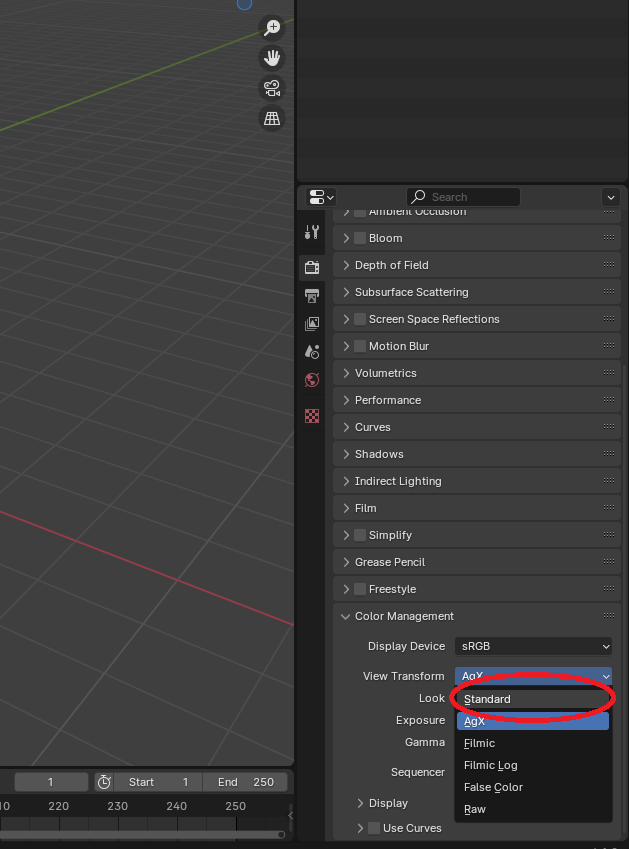Open the Tool properties tab
Viewport: 629px width, 849px height.
click(x=312, y=232)
